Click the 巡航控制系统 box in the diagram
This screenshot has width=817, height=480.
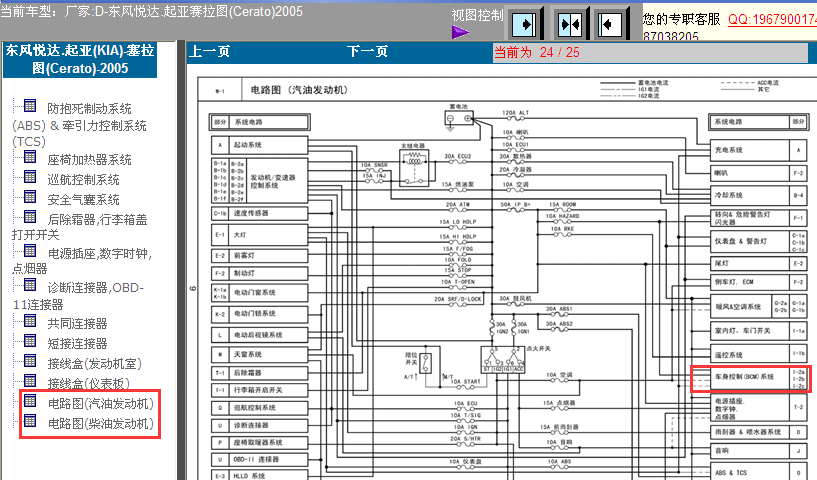point(259,408)
